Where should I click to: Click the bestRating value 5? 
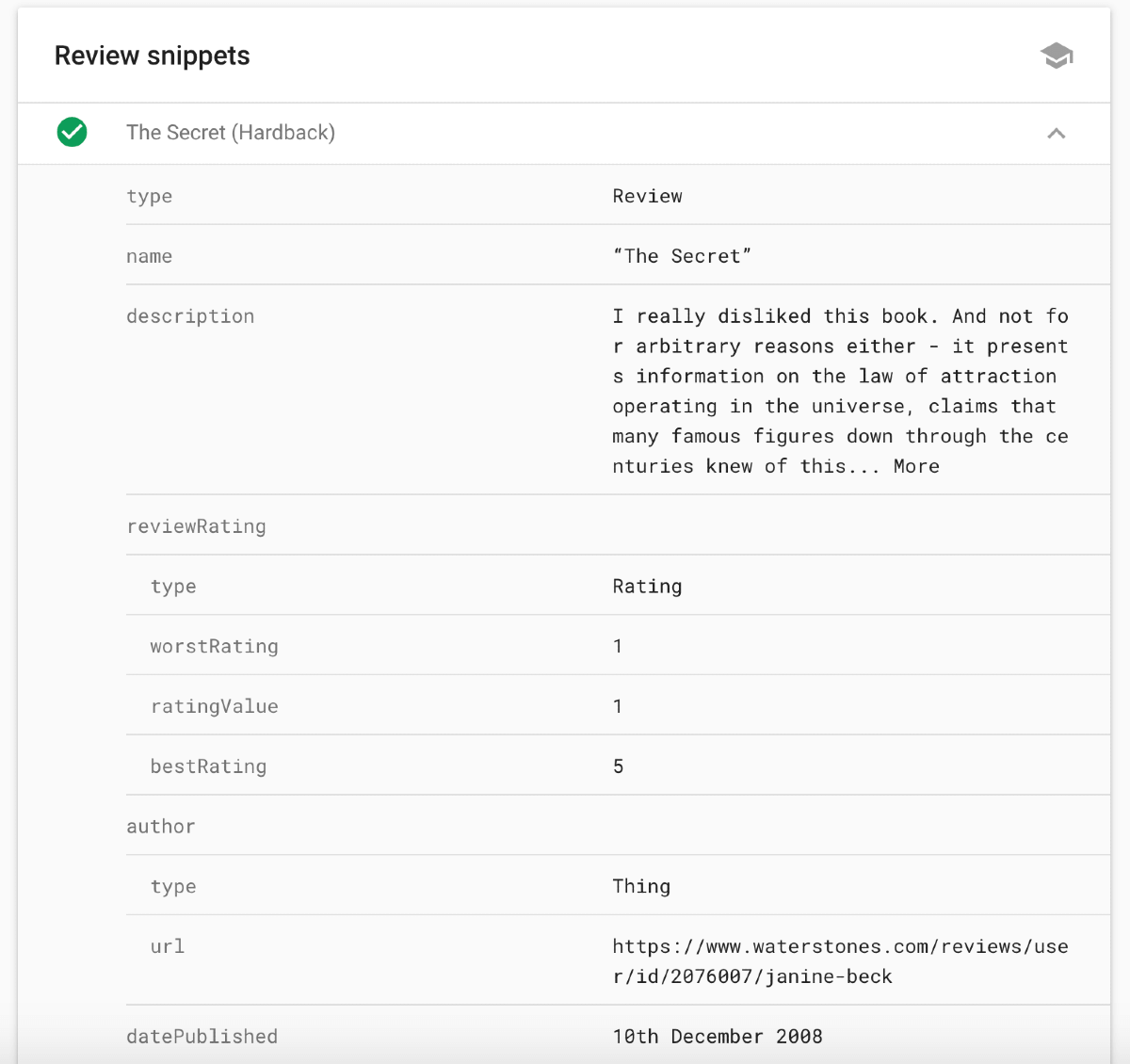[618, 766]
